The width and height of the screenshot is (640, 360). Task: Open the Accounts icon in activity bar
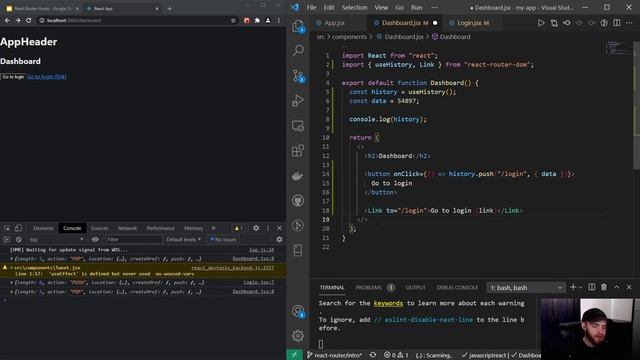click(298, 311)
